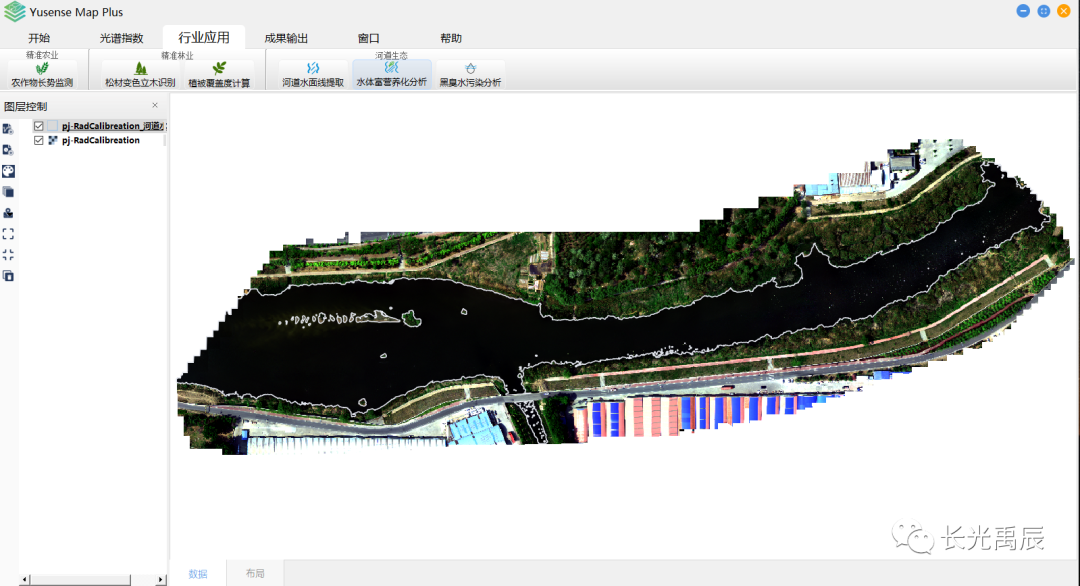Select the pj-RadCalibreation layer name in the tree
This screenshot has height=586, width=1080.
click(101, 141)
